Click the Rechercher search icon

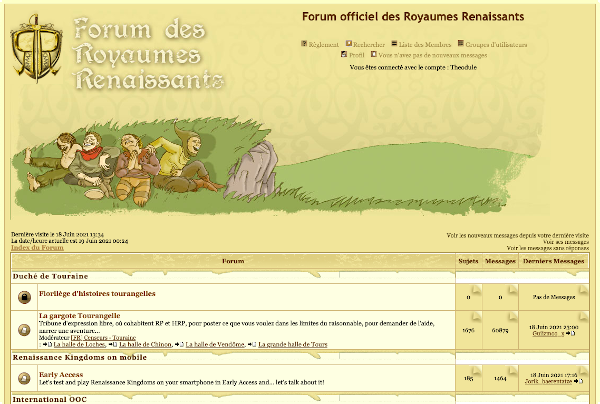pyautogui.click(x=349, y=44)
